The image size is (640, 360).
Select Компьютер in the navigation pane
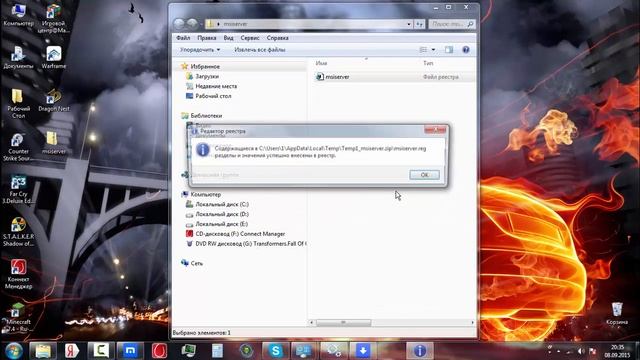pyautogui.click(x=206, y=194)
